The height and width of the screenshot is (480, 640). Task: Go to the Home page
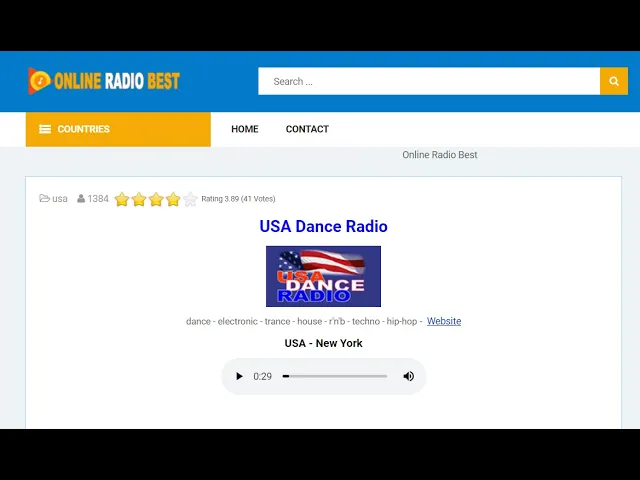tap(244, 129)
